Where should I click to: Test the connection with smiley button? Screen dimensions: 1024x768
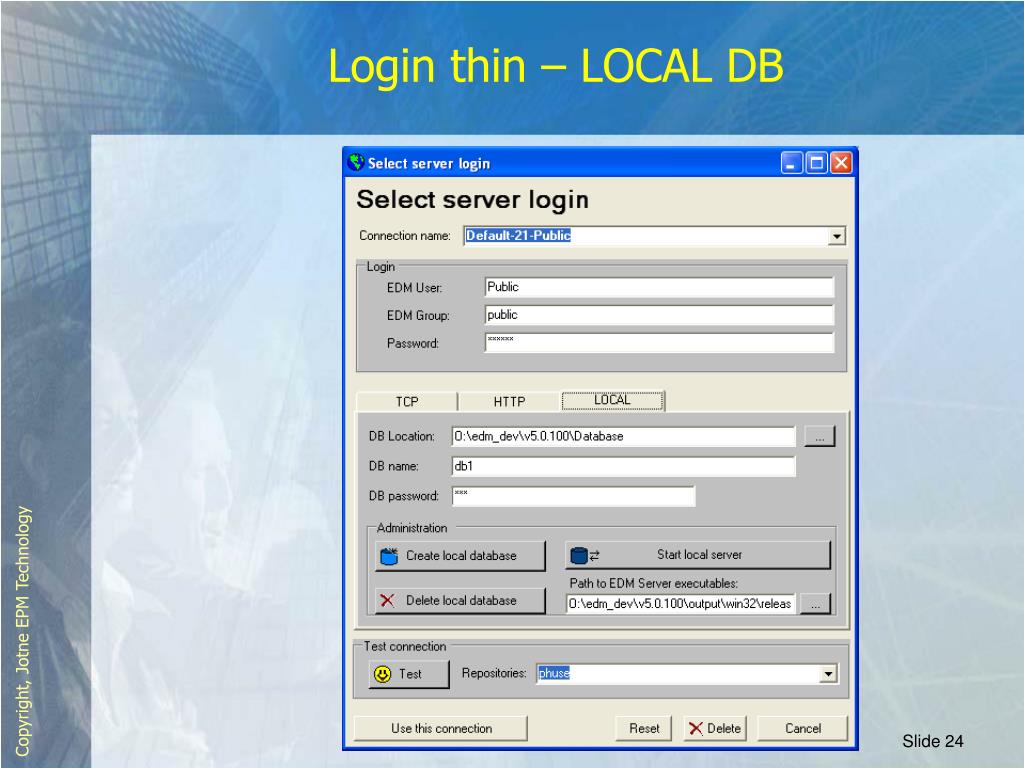[x=410, y=674]
